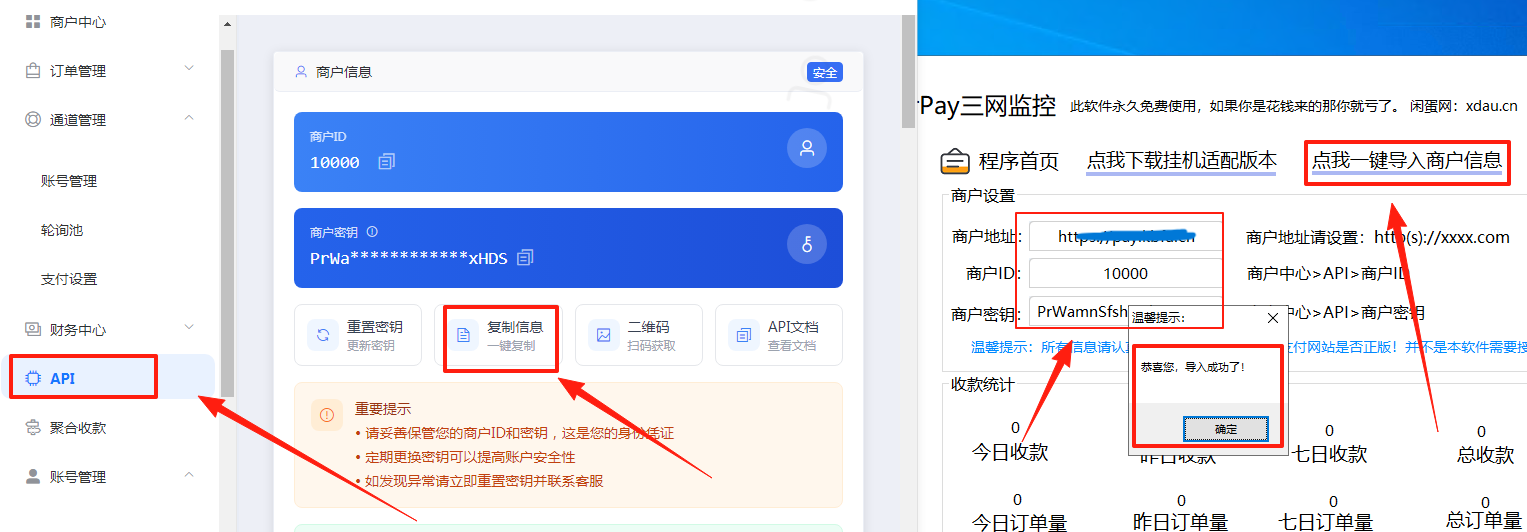Close the 温馨提示 dialog
The height and width of the screenshot is (532, 1527).
[1272, 318]
